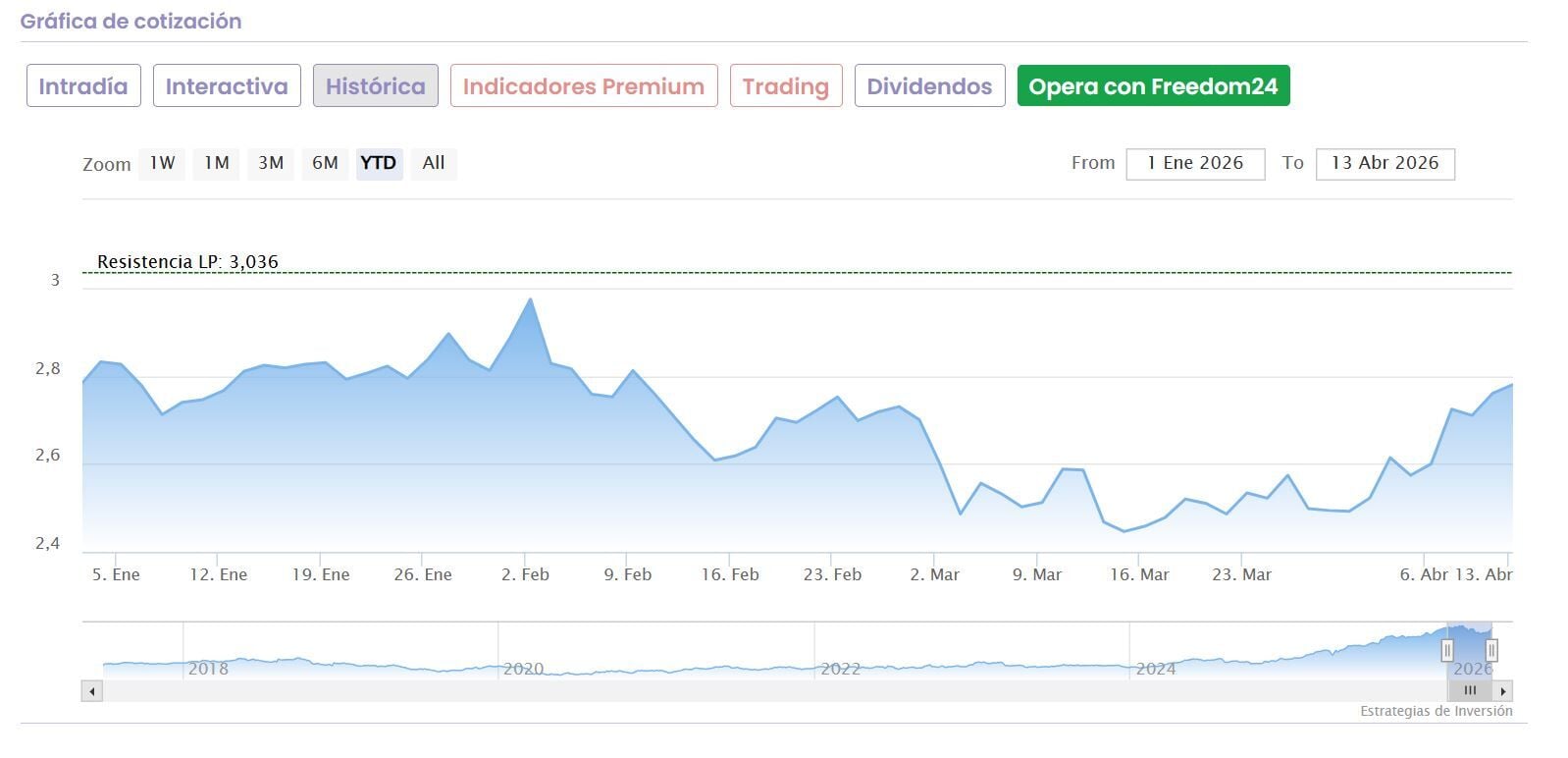This screenshot has width=1568, height=758.
Task: Open Indicadores Premium
Action: [x=584, y=86]
